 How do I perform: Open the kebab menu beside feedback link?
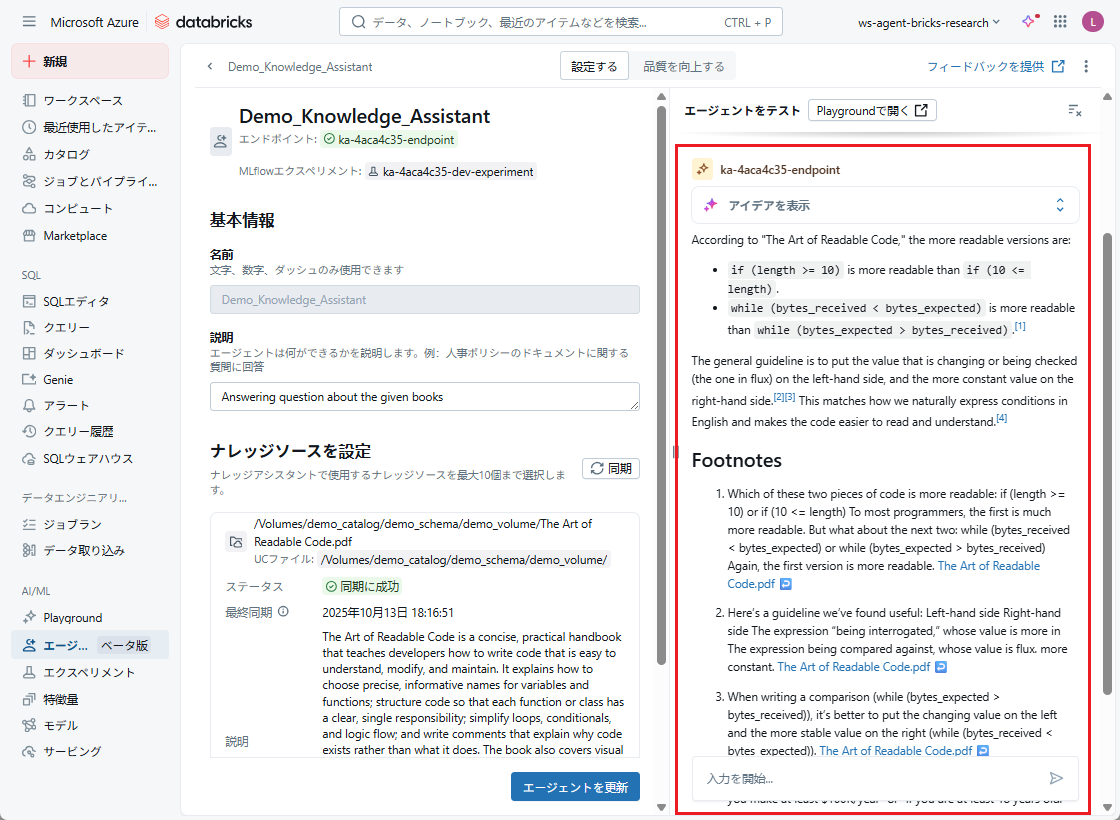[x=1086, y=67]
